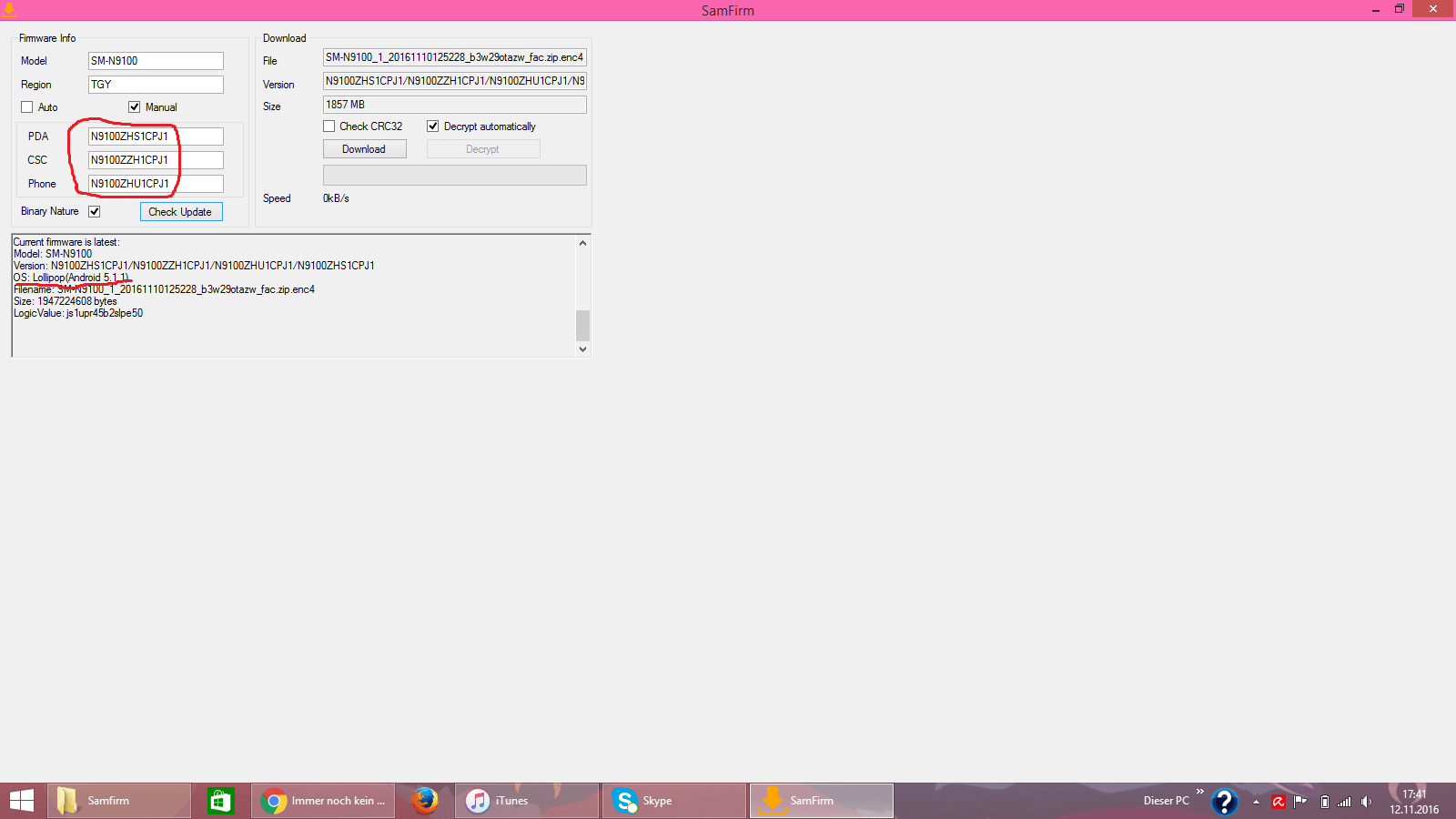Click the LogicValue line in the log

point(78,313)
